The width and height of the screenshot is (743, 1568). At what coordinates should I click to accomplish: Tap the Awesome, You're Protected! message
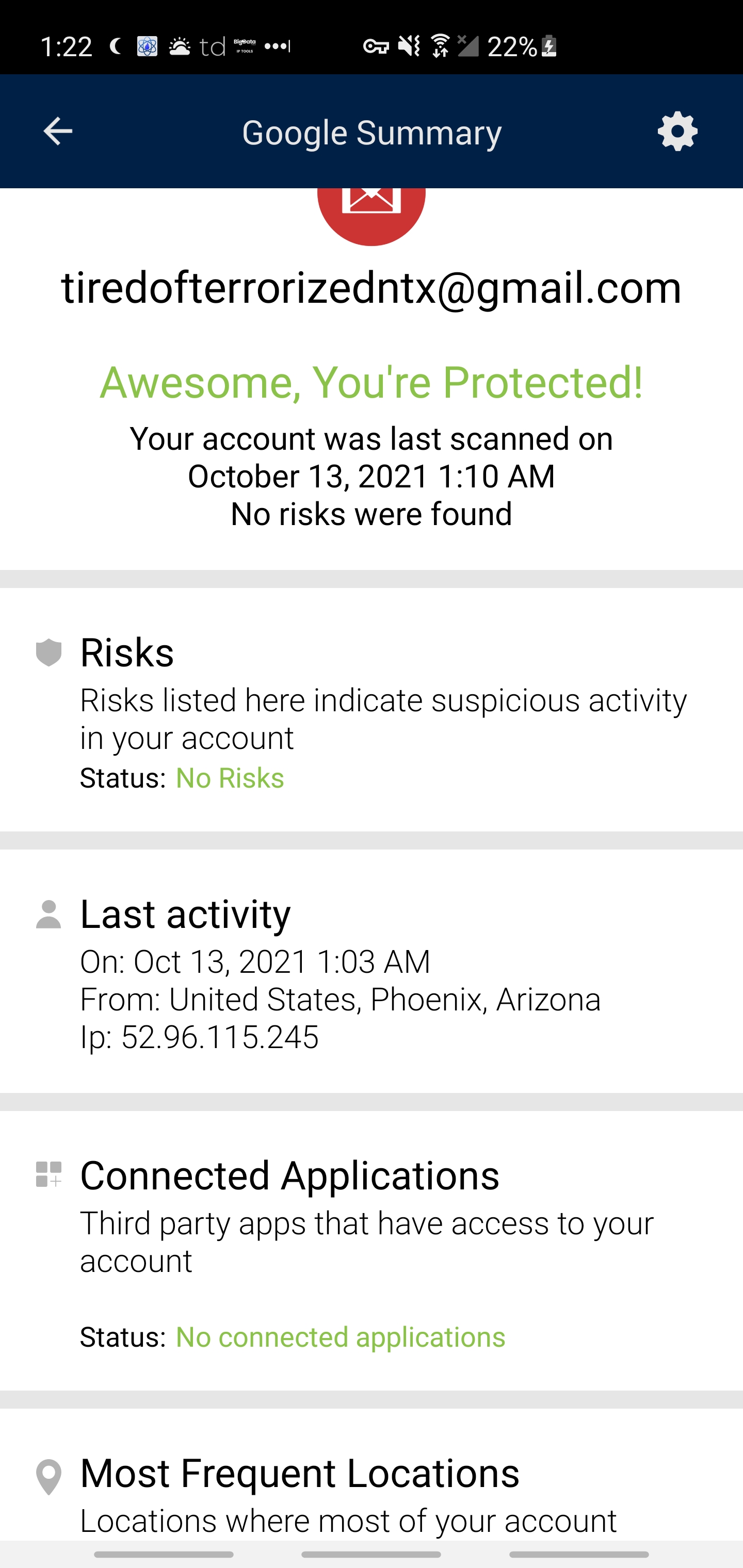[x=372, y=382]
